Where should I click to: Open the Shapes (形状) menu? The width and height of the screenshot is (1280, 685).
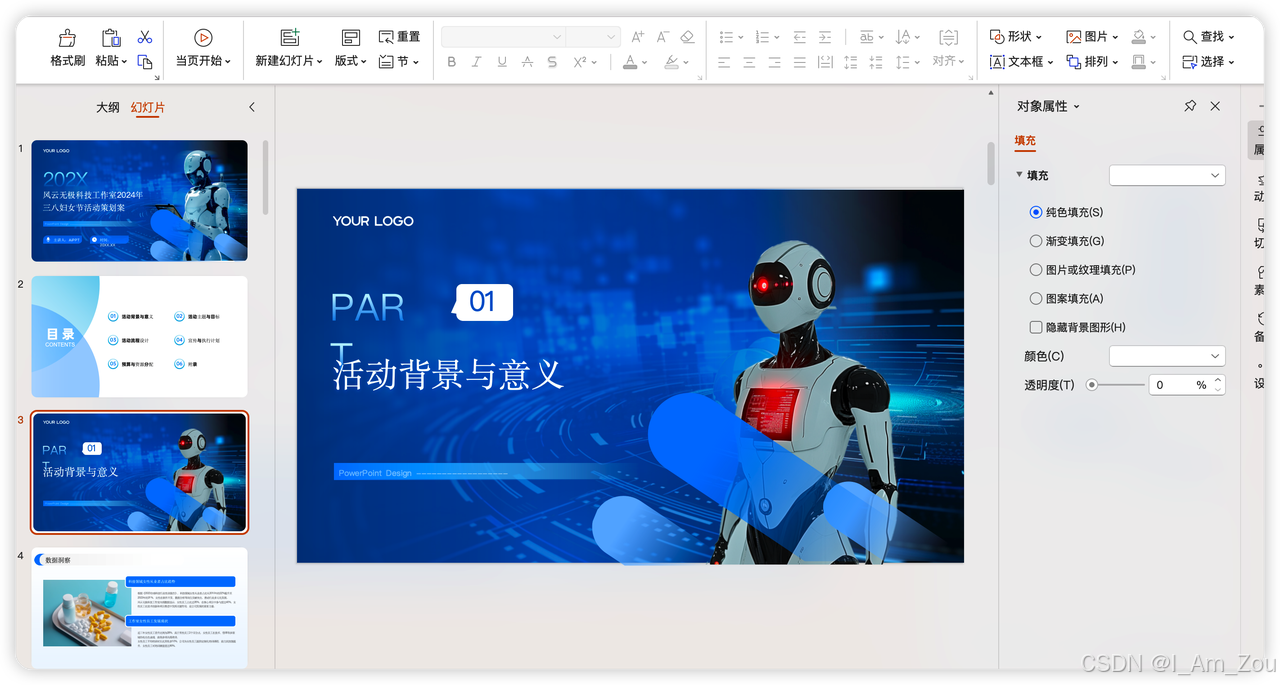(x=1016, y=36)
